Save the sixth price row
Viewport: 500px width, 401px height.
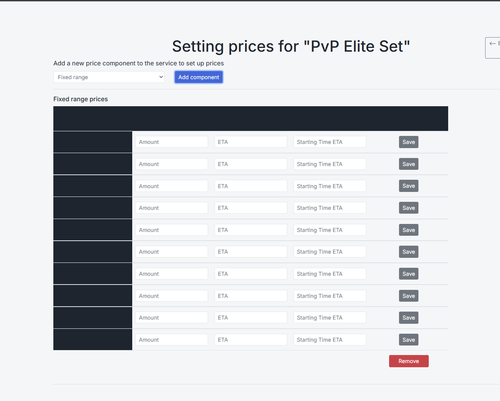pyautogui.click(x=409, y=252)
